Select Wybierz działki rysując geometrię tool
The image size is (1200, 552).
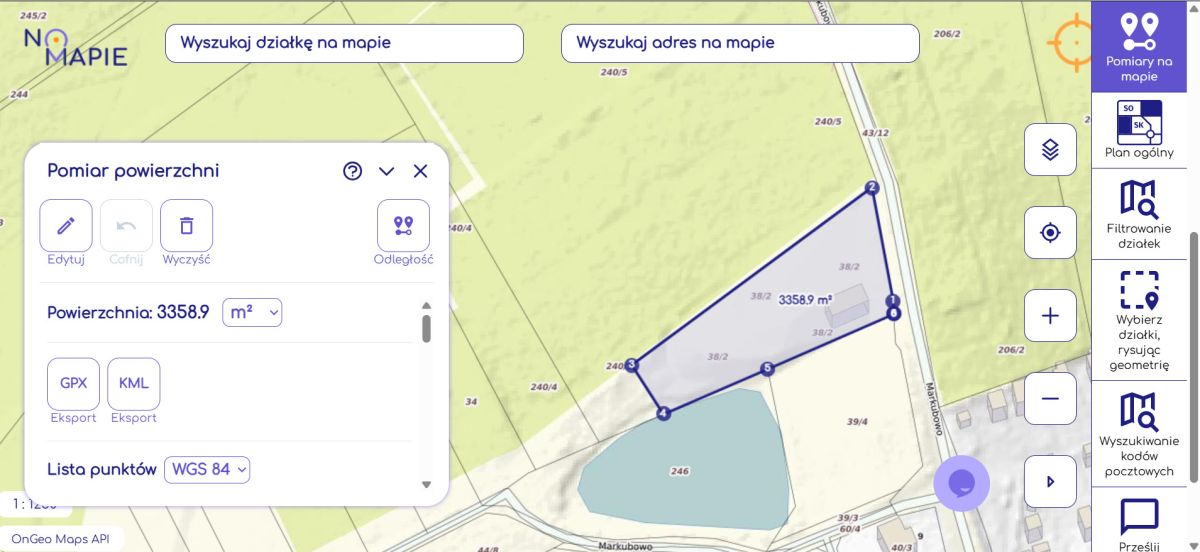[x=1138, y=321]
